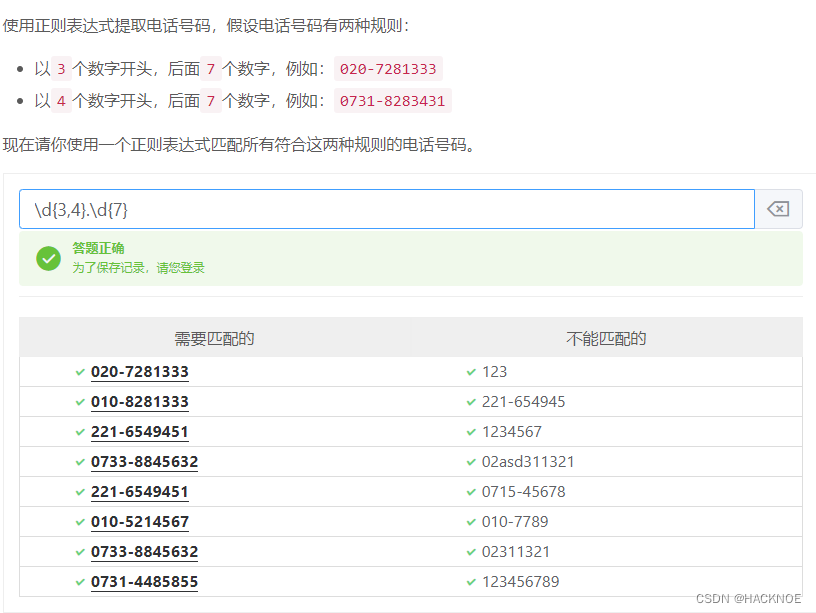Click the checkmark beside 221-654945
Image resolution: width=816 pixels, height=613 pixels.
pos(471,402)
